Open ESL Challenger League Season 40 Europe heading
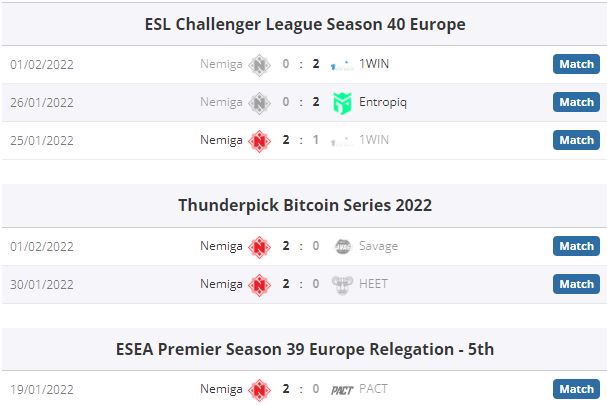607x405 pixels. pos(305,23)
